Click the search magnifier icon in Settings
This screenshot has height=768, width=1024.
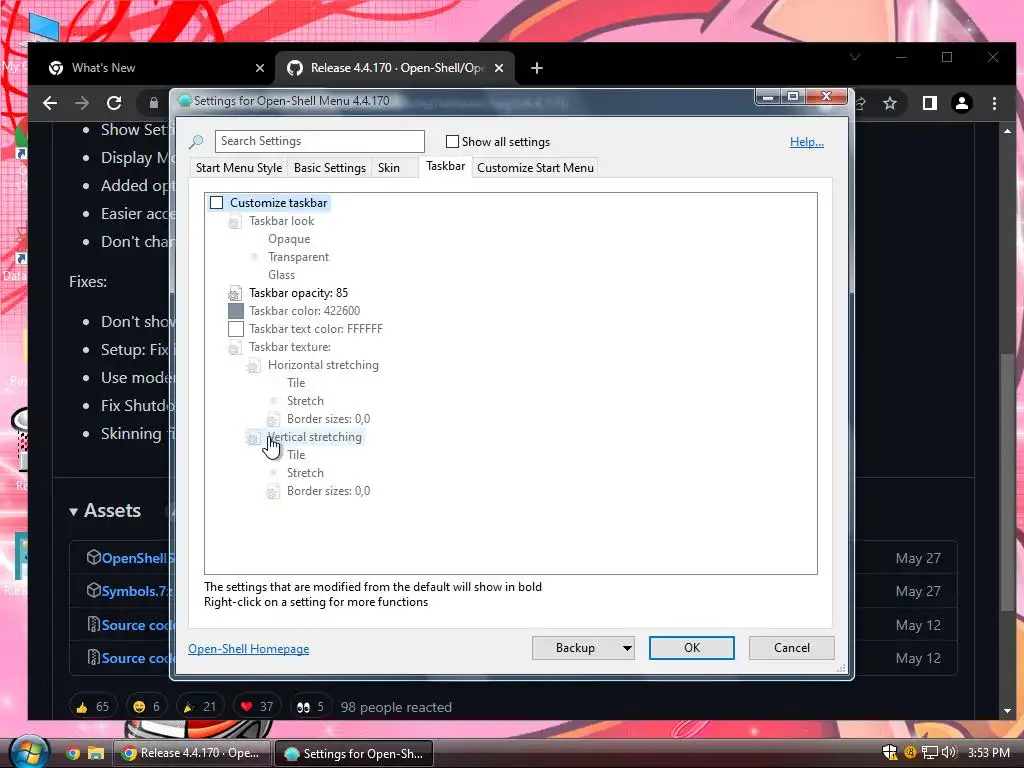tap(196, 142)
